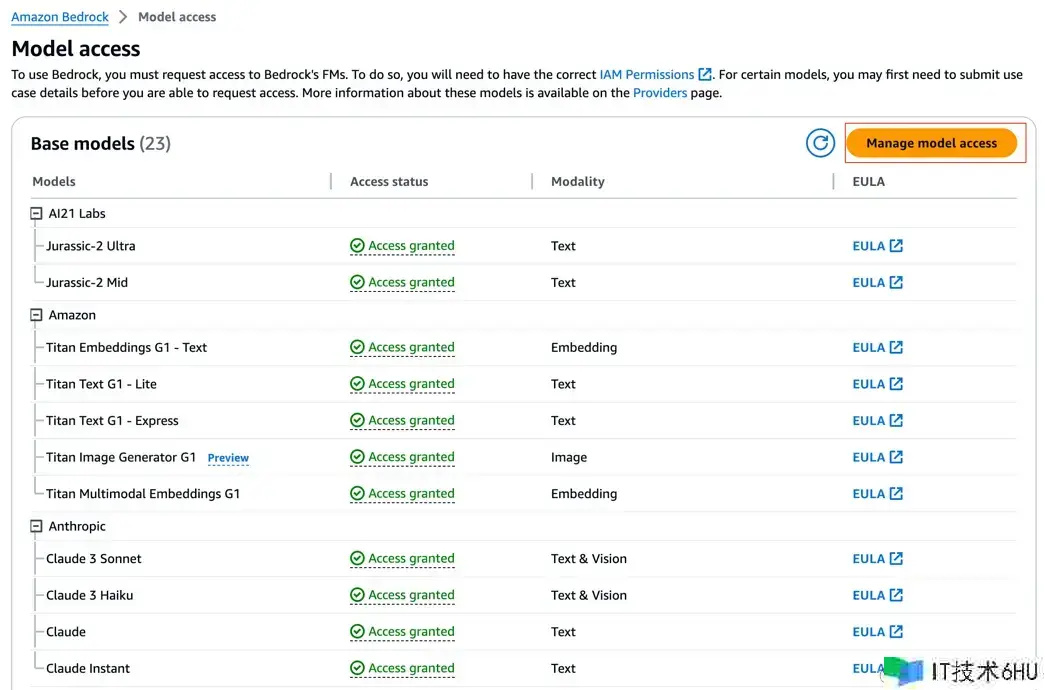Collapse the Anthropic model group
1045x690 pixels.
click(37, 526)
